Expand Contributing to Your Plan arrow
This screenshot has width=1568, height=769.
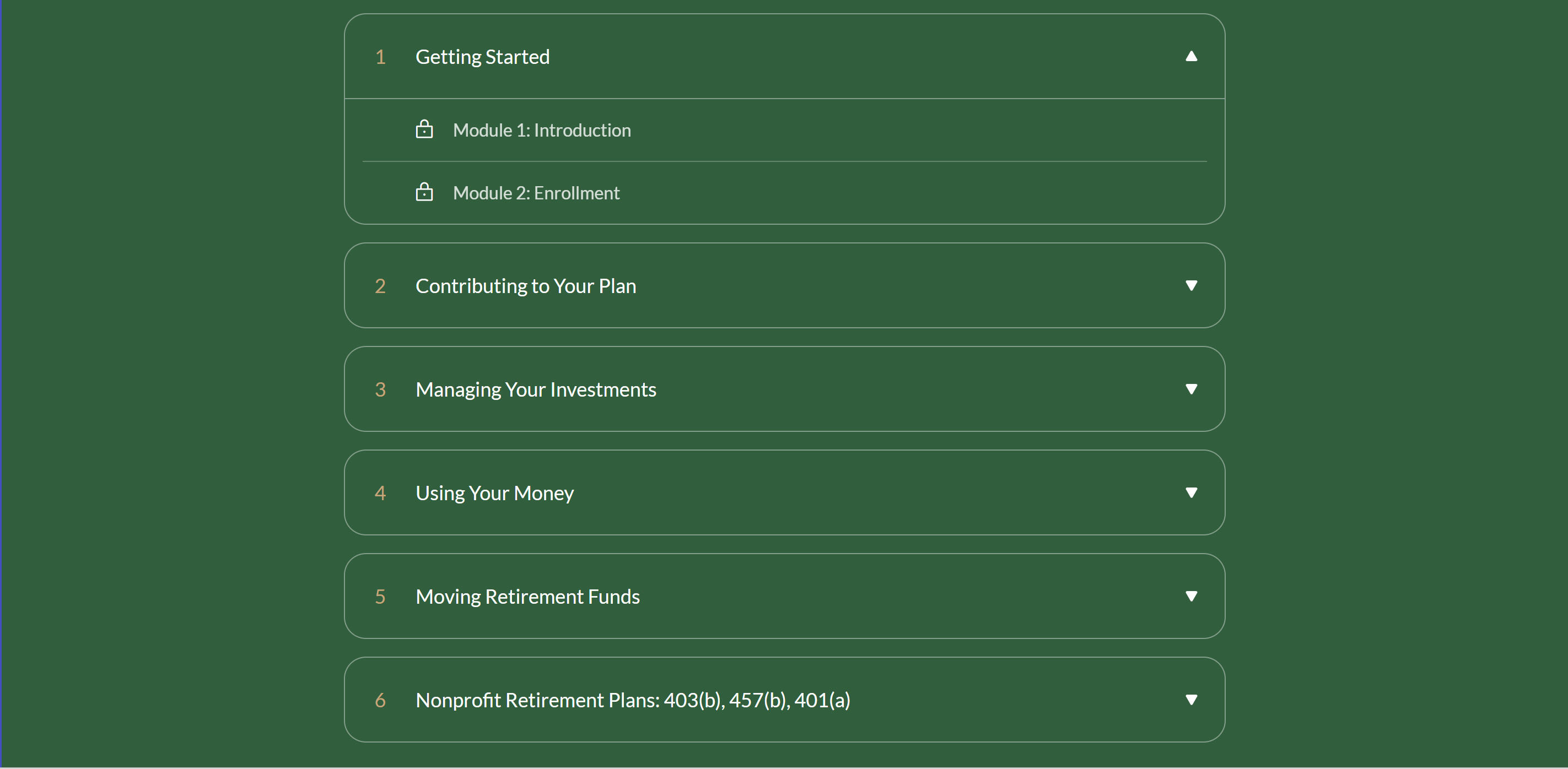tap(1191, 285)
